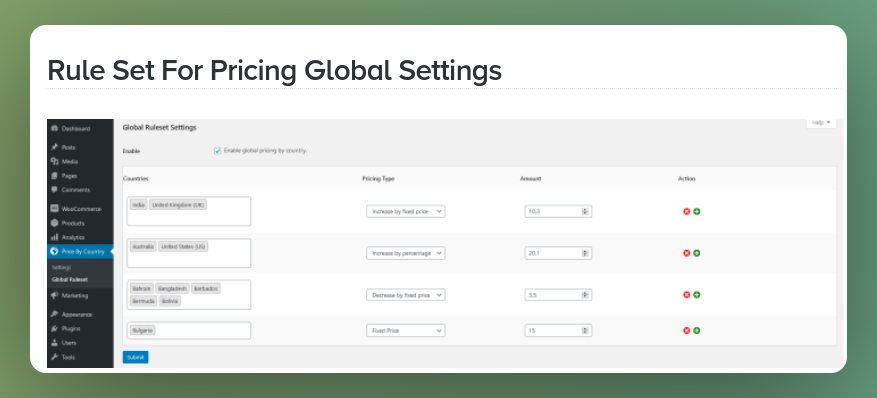The height and width of the screenshot is (398, 877).
Task: Click the Submit button
Action: tap(135, 357)
